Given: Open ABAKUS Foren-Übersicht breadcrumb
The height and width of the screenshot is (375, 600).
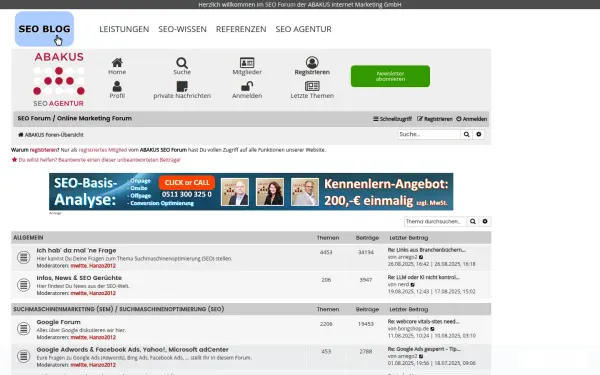Looking at the screenshot, I should tap(51, 135).
